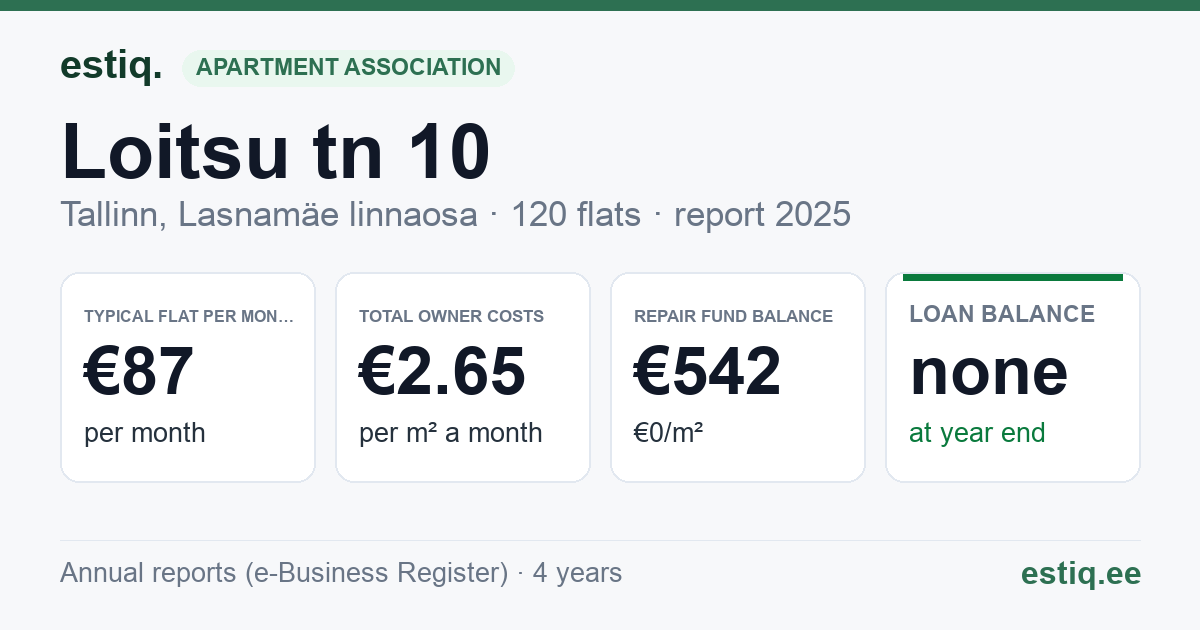Click the Tallinn, Lasnamäe linnaosa subtitle

tap(269, 214)
